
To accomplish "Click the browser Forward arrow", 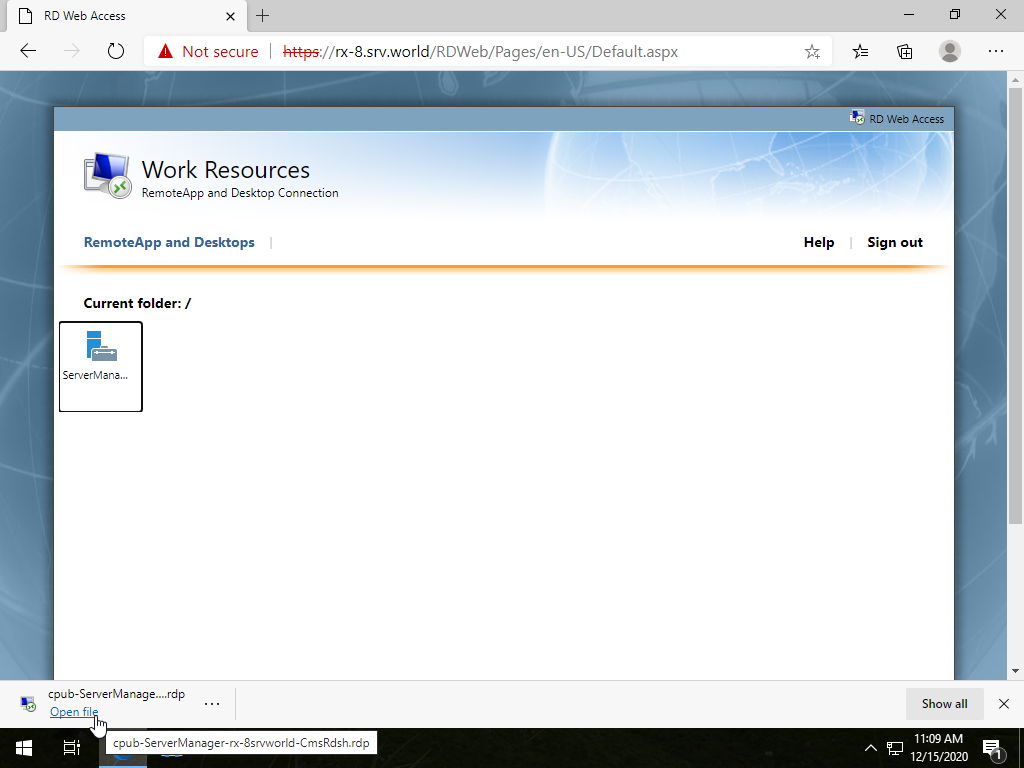I will 72,51.
